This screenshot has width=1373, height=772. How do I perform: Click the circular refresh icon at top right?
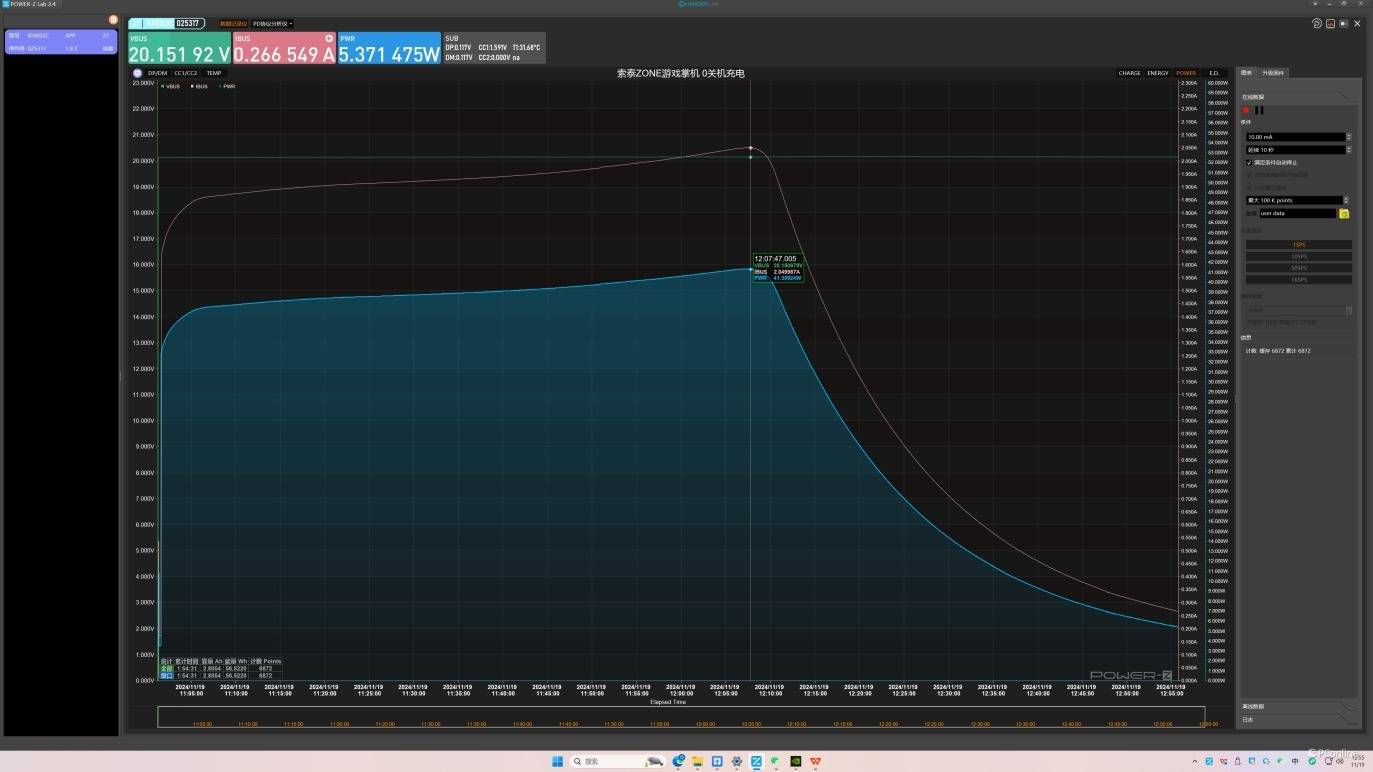[1317, 23]
